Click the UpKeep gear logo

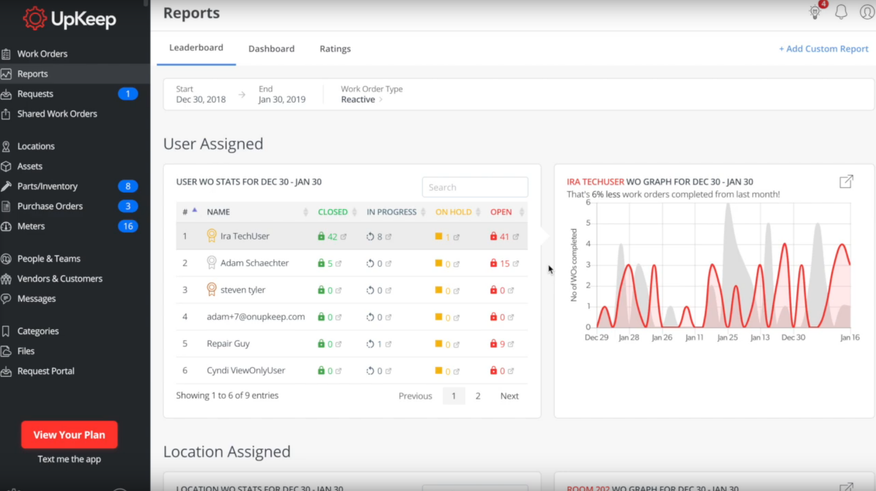[x=35, y=18]
